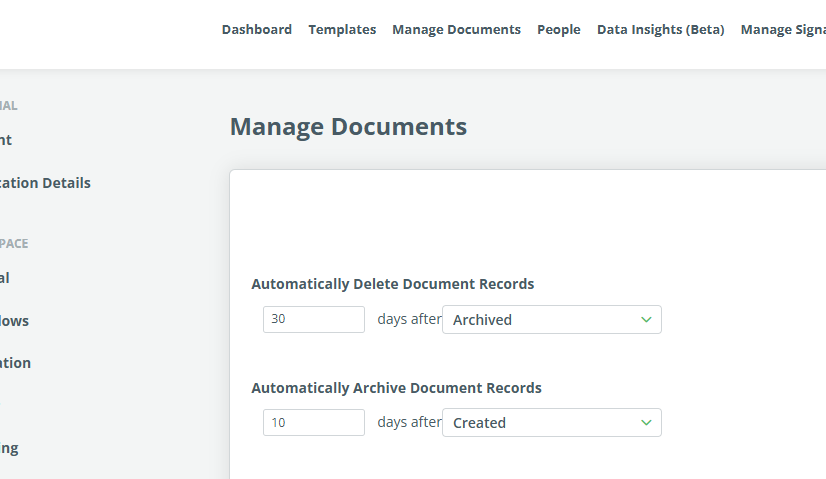Image resolution: width=826 pixels, height=479 pixels.
Task: Open the Templates page
Action: coord(342,30)
